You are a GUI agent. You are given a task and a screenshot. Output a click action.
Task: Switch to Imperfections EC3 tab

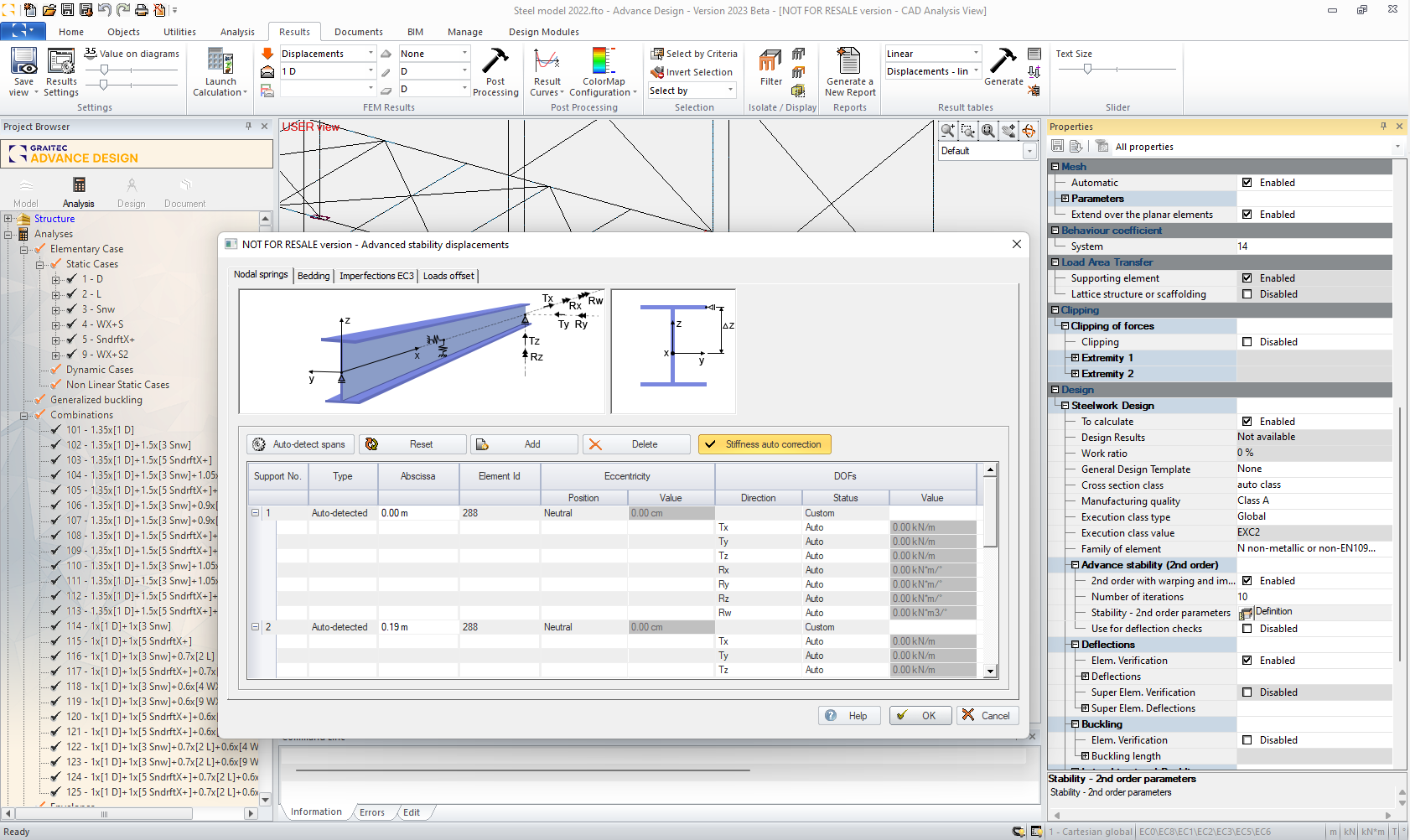[376, 276]
